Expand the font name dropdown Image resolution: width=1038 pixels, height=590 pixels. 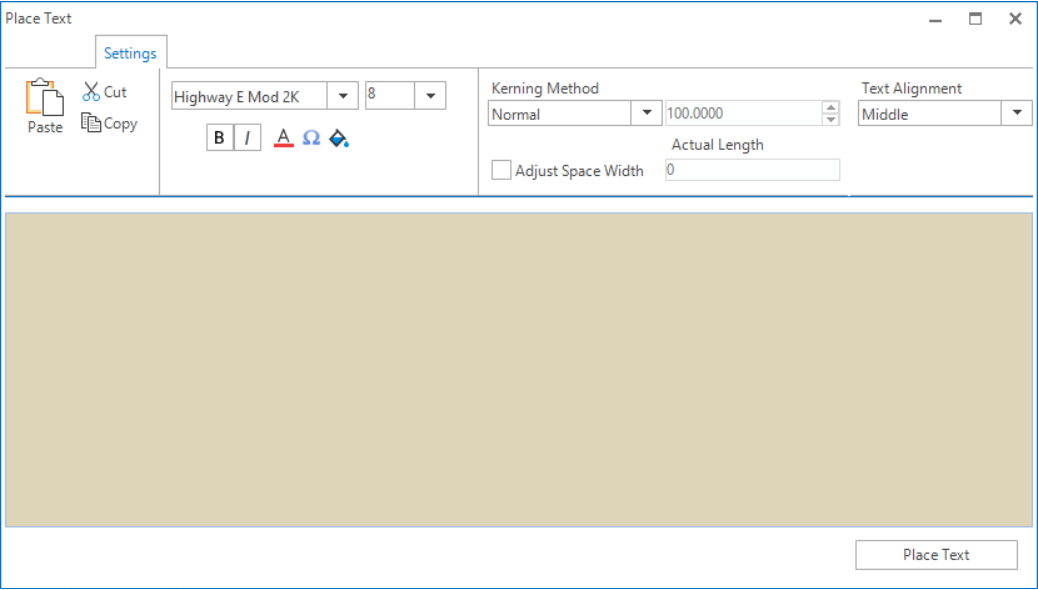click(343, 96)
